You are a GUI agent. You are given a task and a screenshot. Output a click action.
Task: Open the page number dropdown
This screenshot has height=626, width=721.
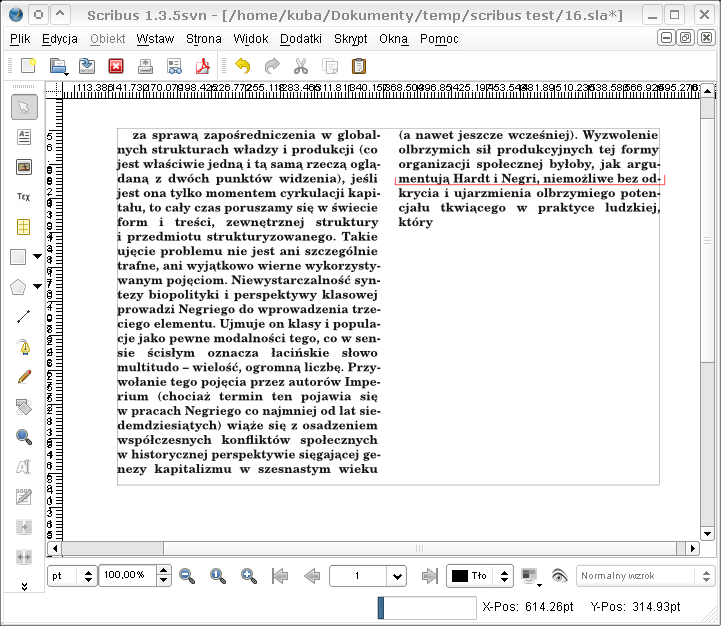pos(397,576)
